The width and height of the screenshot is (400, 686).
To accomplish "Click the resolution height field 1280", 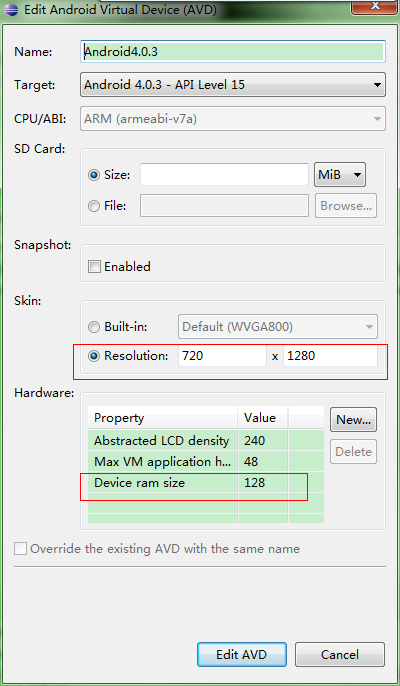I will coord(330,356).
